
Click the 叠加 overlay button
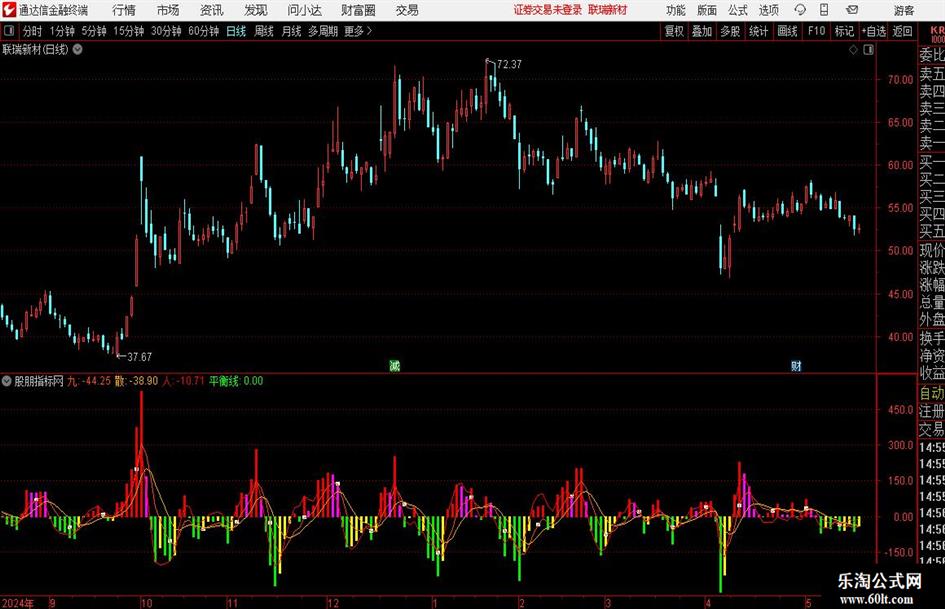click(702, 31)
